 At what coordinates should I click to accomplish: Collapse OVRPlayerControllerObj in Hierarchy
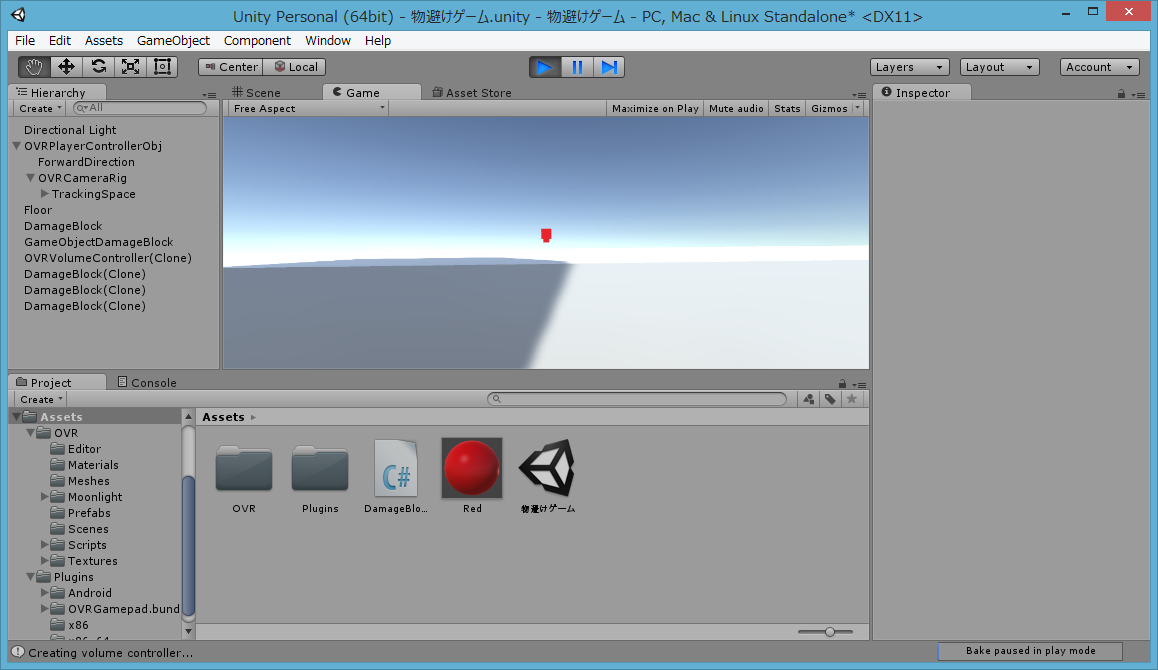tap(17, 146)
